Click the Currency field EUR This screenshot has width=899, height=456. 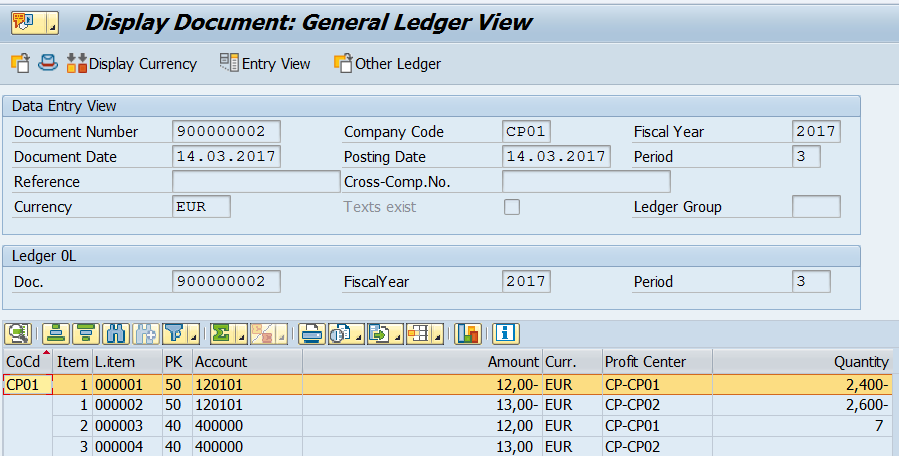(201, 206)
